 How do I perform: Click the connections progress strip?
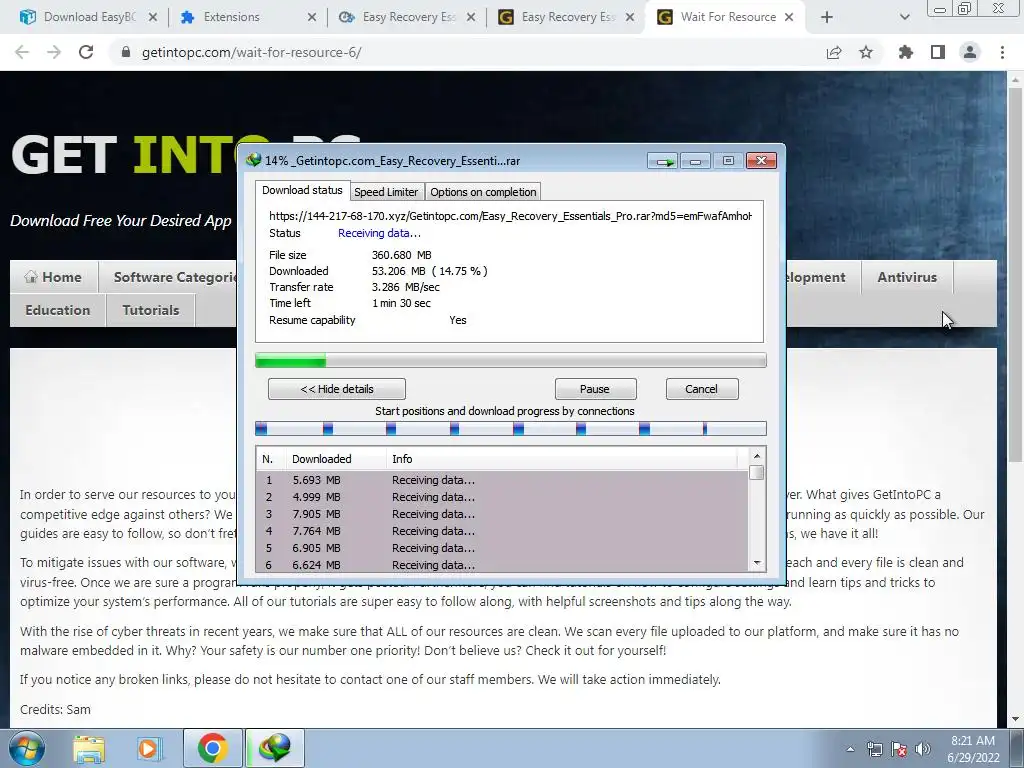point(511,428)
